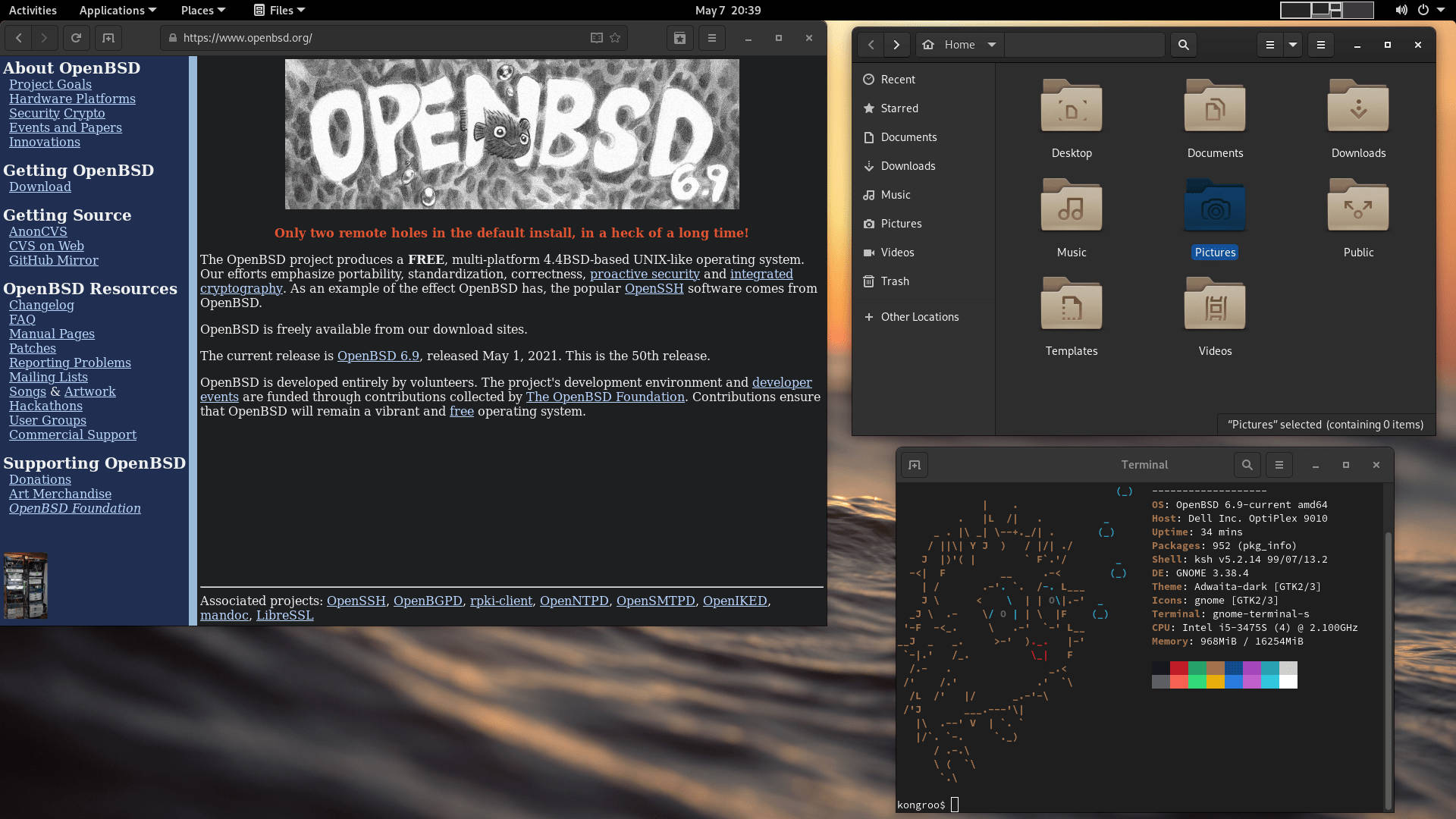The height and width of the screenshot is (819, 1456).
Task: Open a new tab in browser
Action: pos(108,38)
